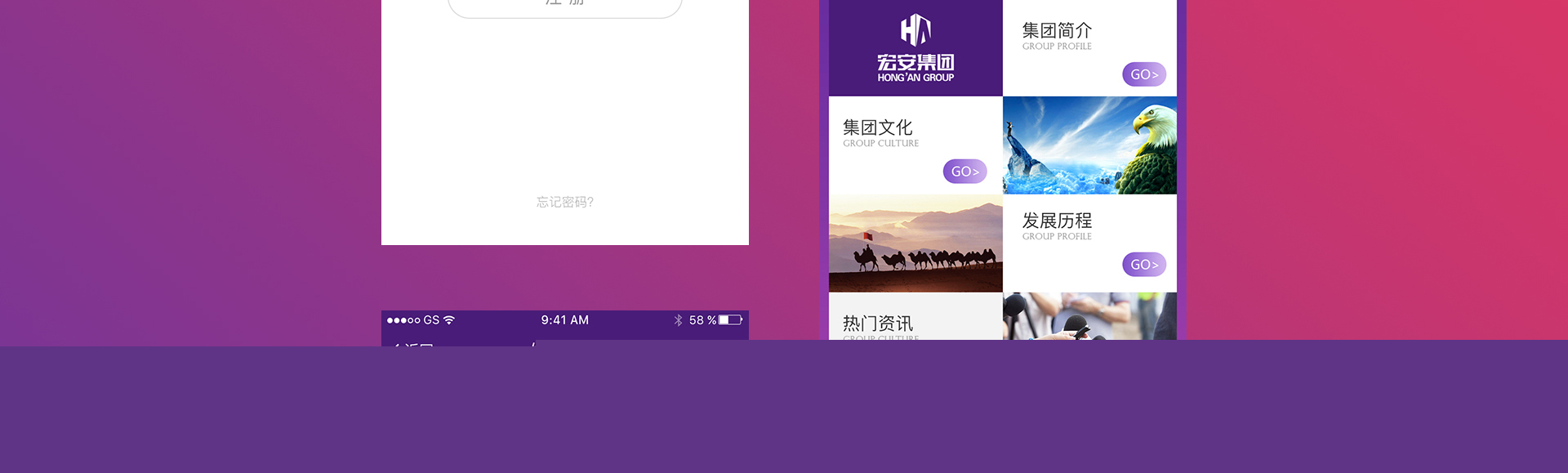Open the eagle and mountain image

[x=1089, y=145]
